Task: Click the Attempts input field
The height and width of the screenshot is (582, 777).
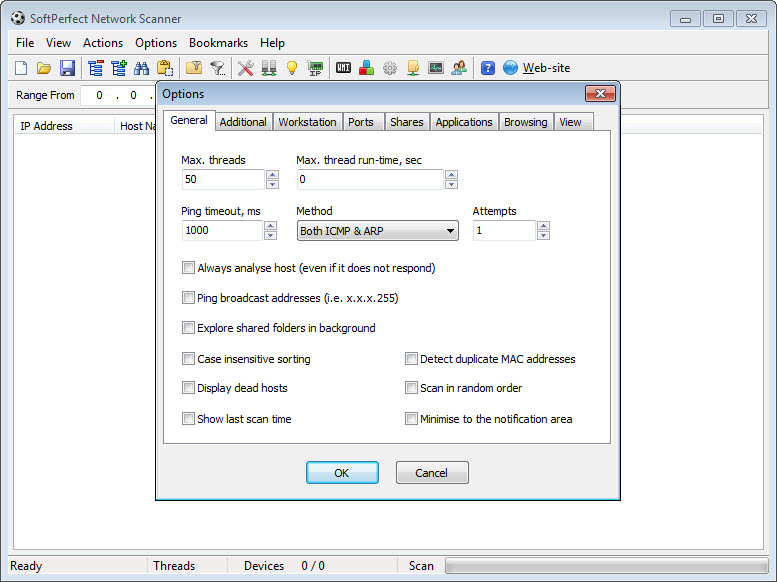Action: coord(504,231)
